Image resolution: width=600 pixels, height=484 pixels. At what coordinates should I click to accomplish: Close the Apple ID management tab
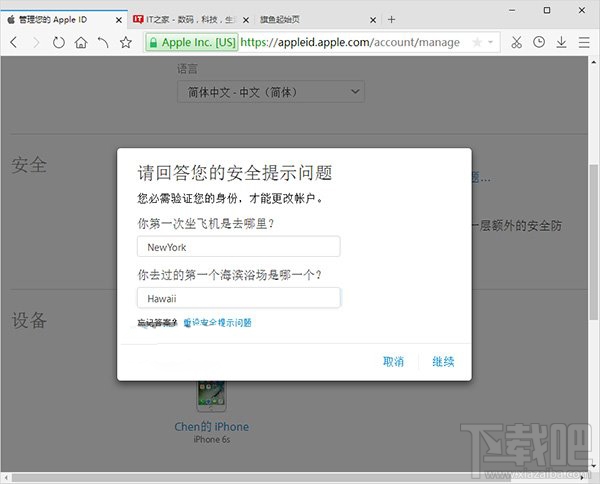[x=119, y=20]
